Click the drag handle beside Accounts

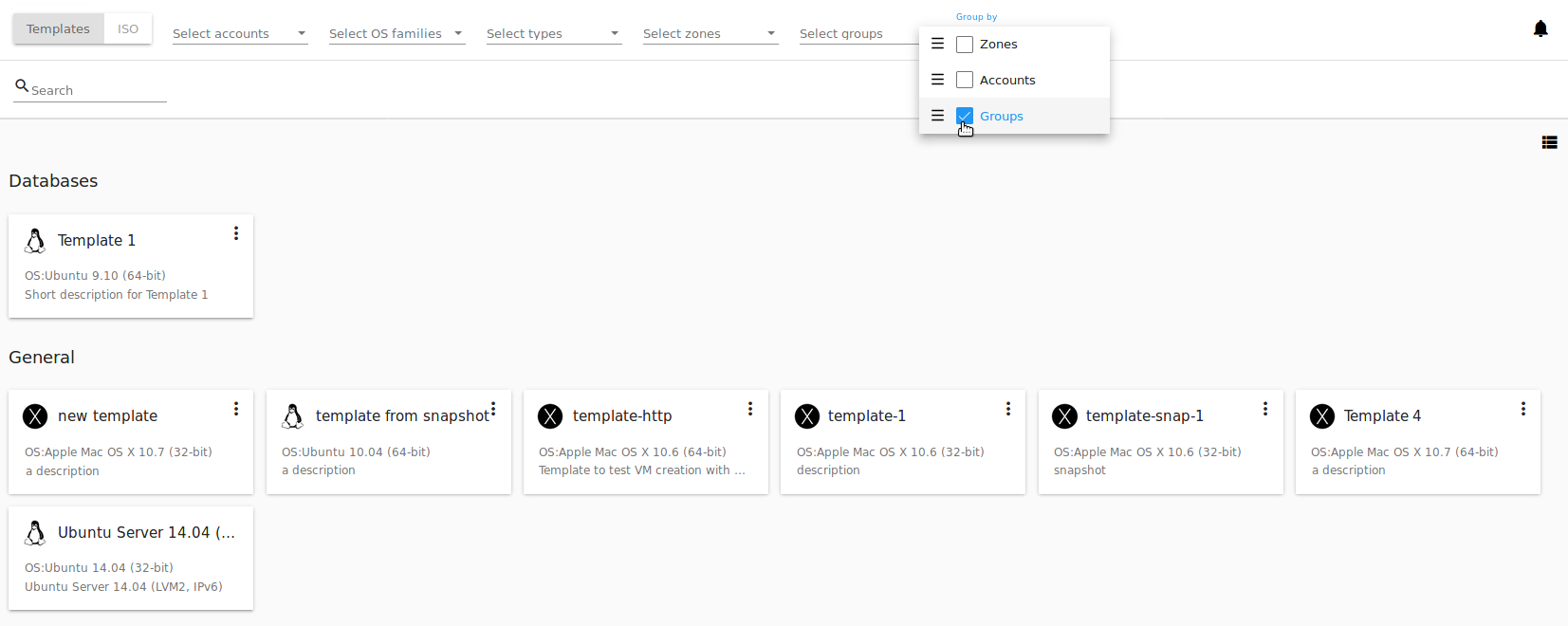(x=937, y=80)
